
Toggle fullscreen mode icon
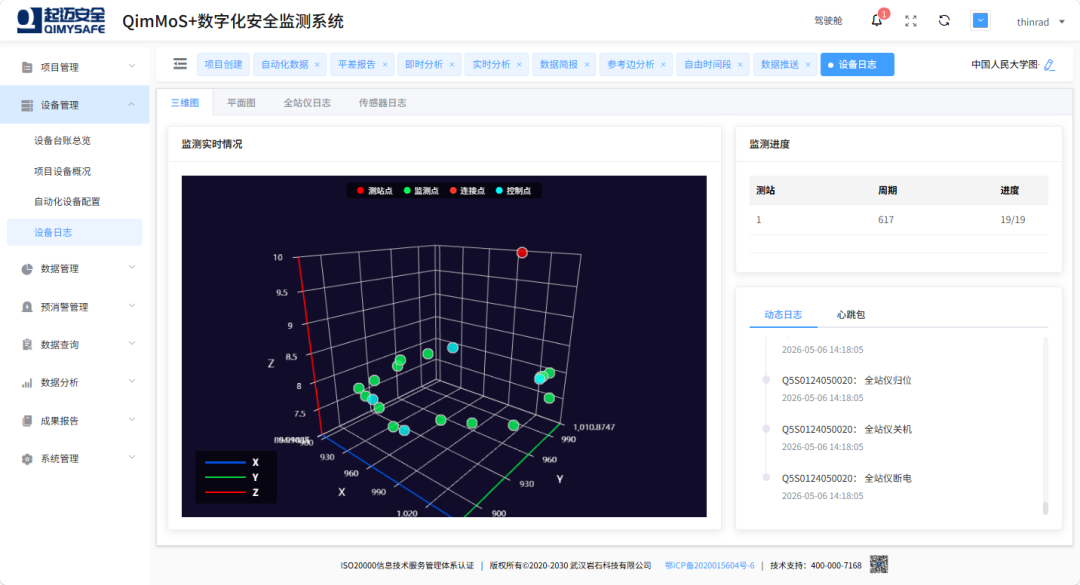(x=911, y=21)
